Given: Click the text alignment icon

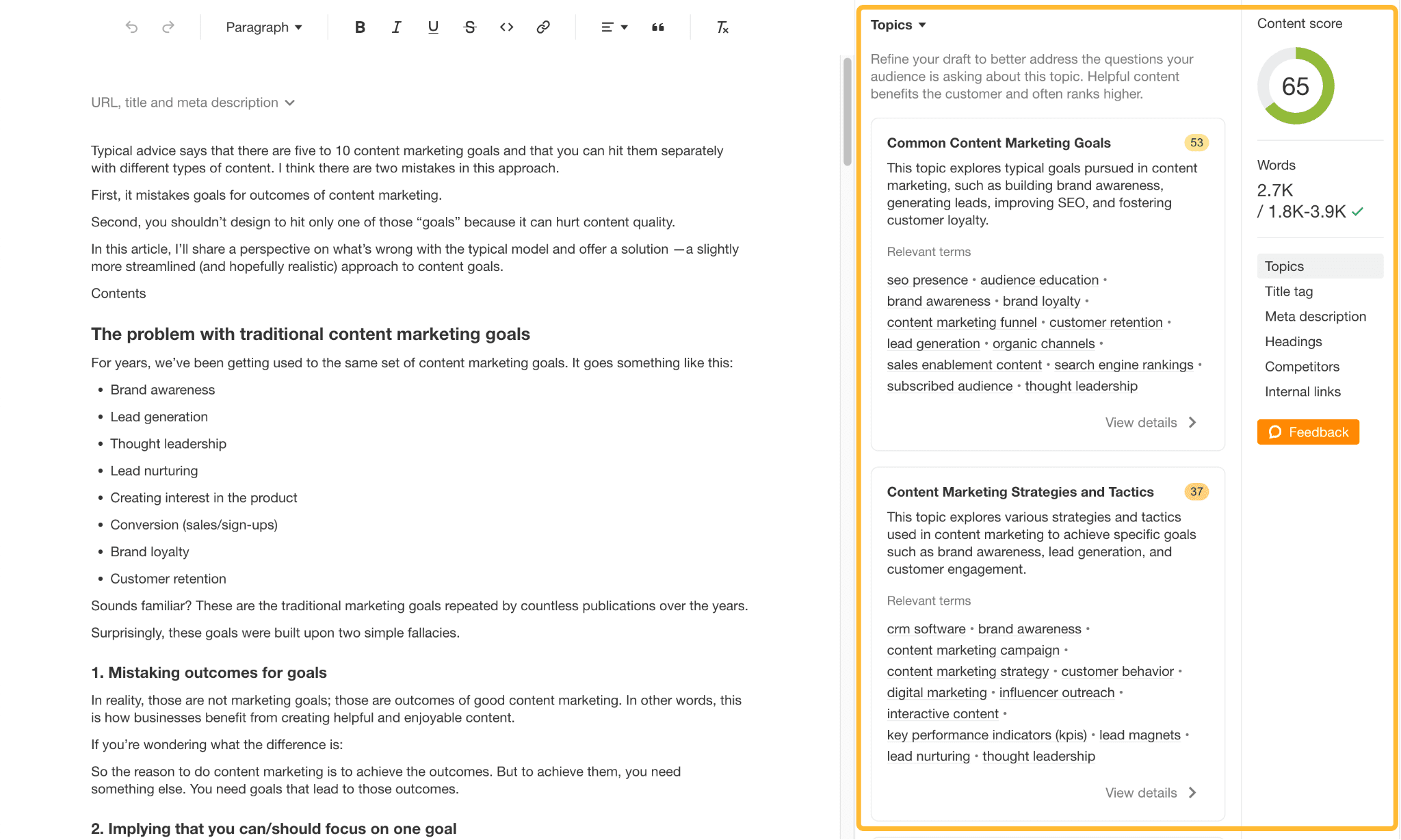Looking at the screenshot, I should pyautogui.click(x=611, y=27).
